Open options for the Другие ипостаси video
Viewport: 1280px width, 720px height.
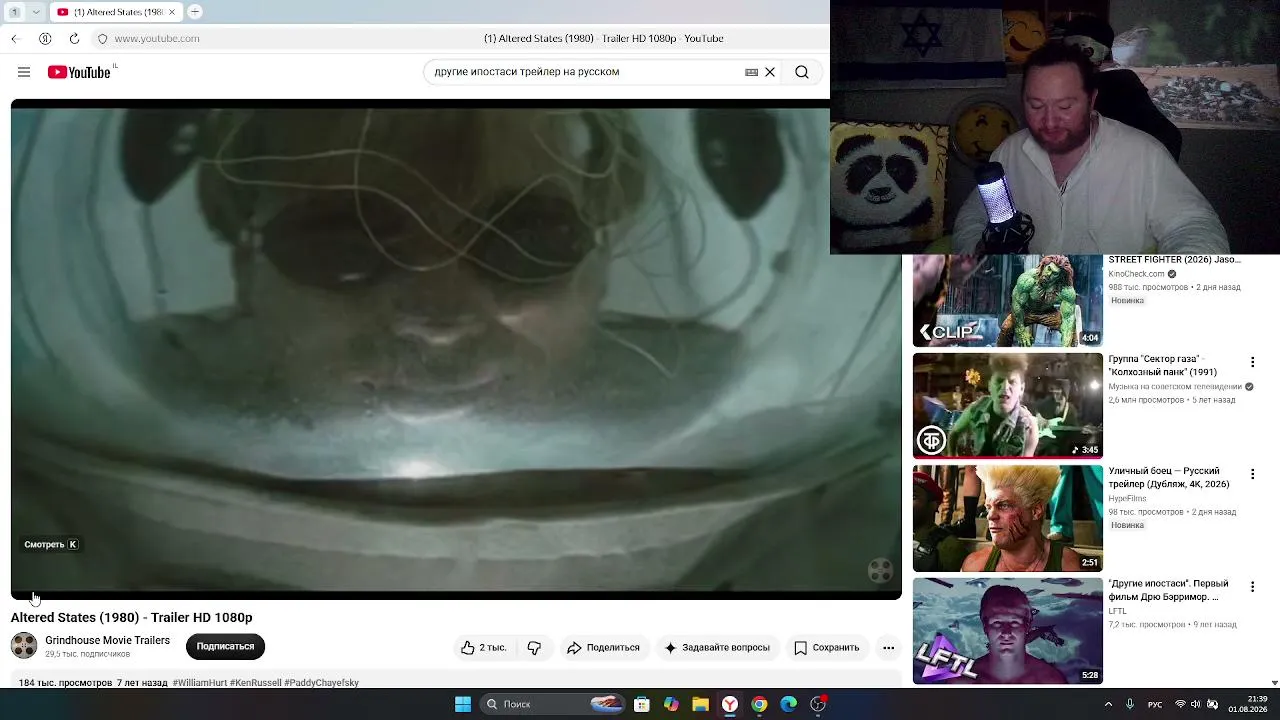tap(1252, 586)
